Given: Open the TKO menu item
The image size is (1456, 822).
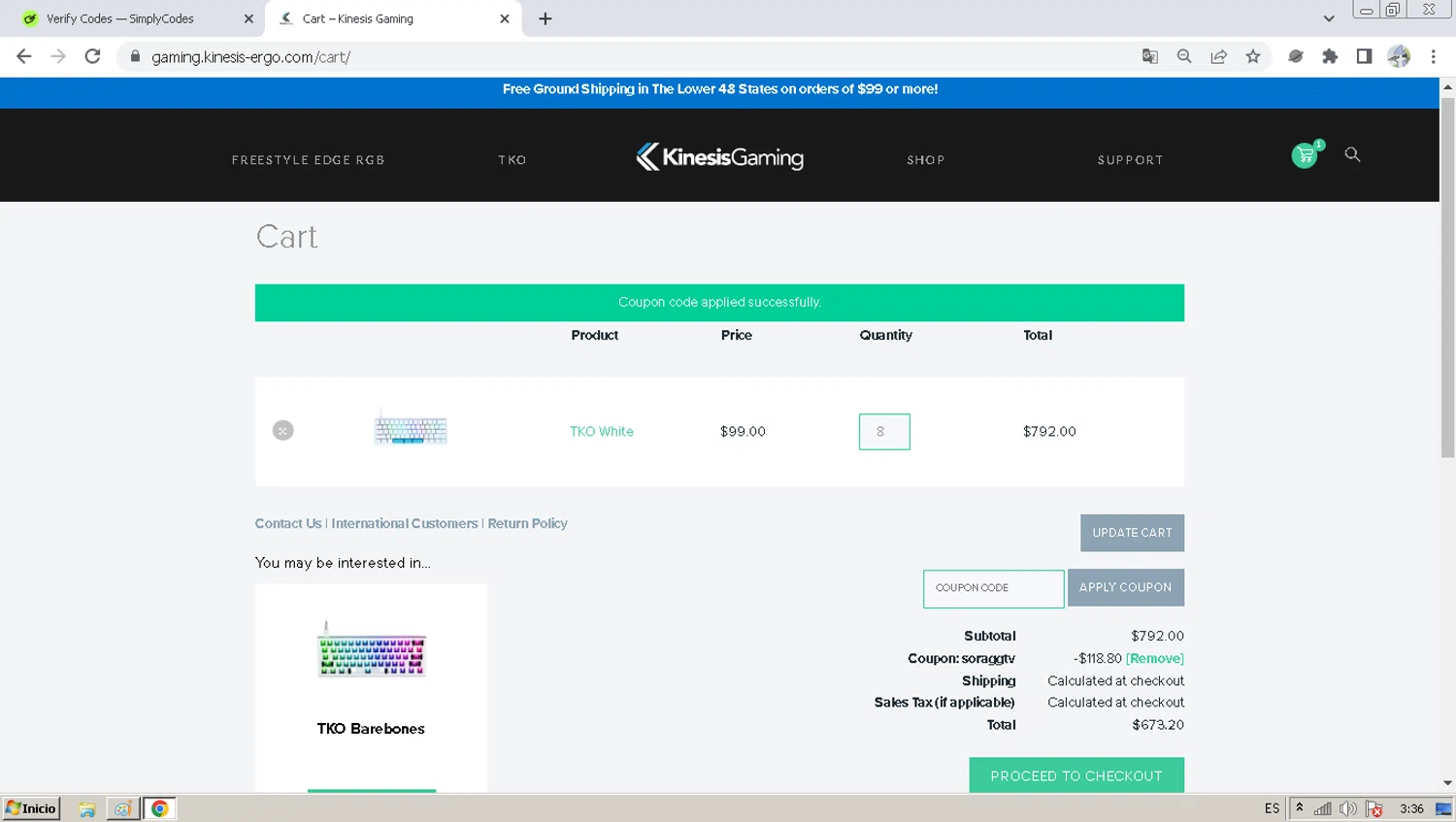Looking at the screenshot, I should (x=513, y=160).
